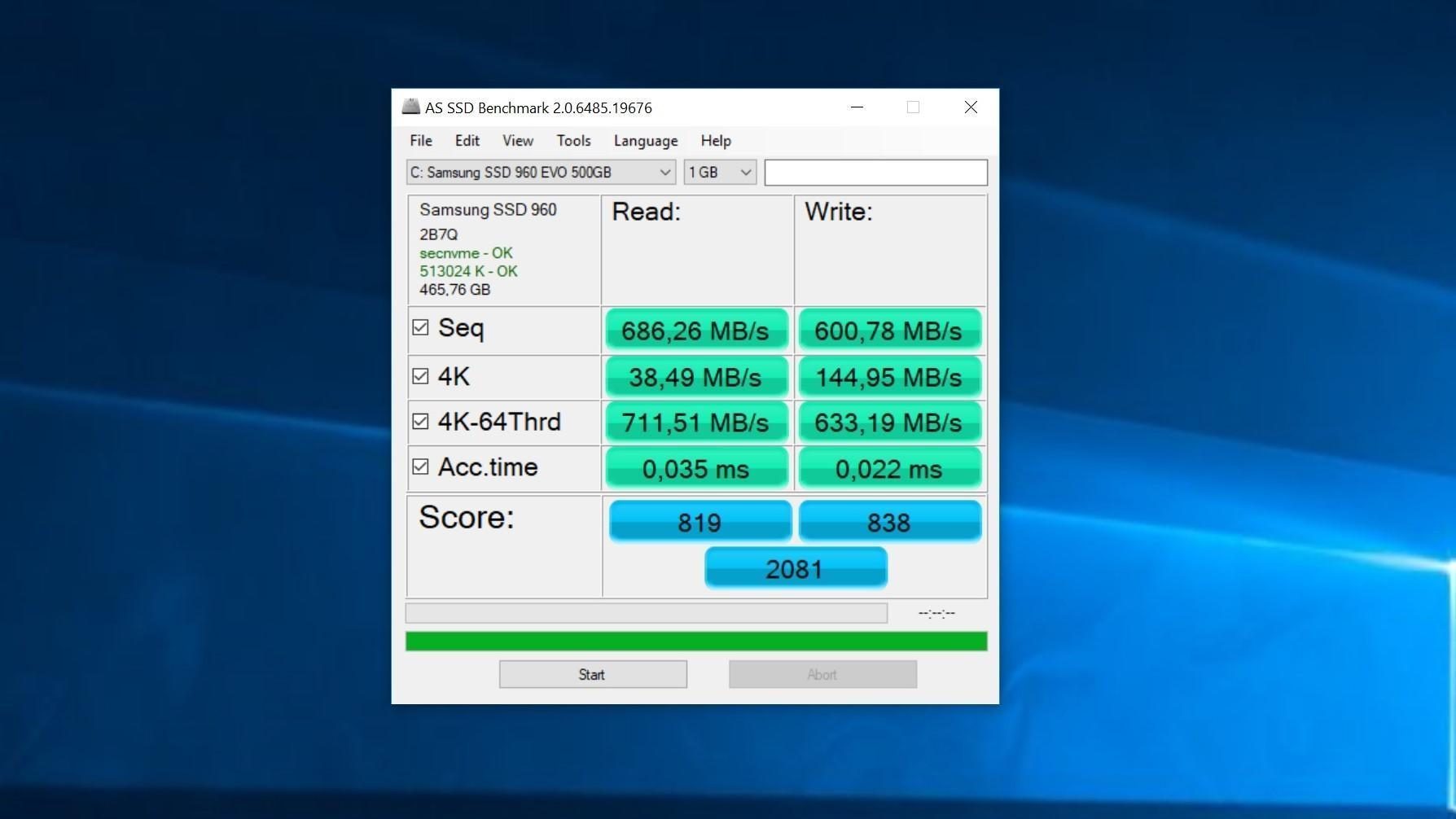Uncheck the 4K-64Thrd test checkbox
This screenshot has width=1456, height=819.
click(420, 421)
